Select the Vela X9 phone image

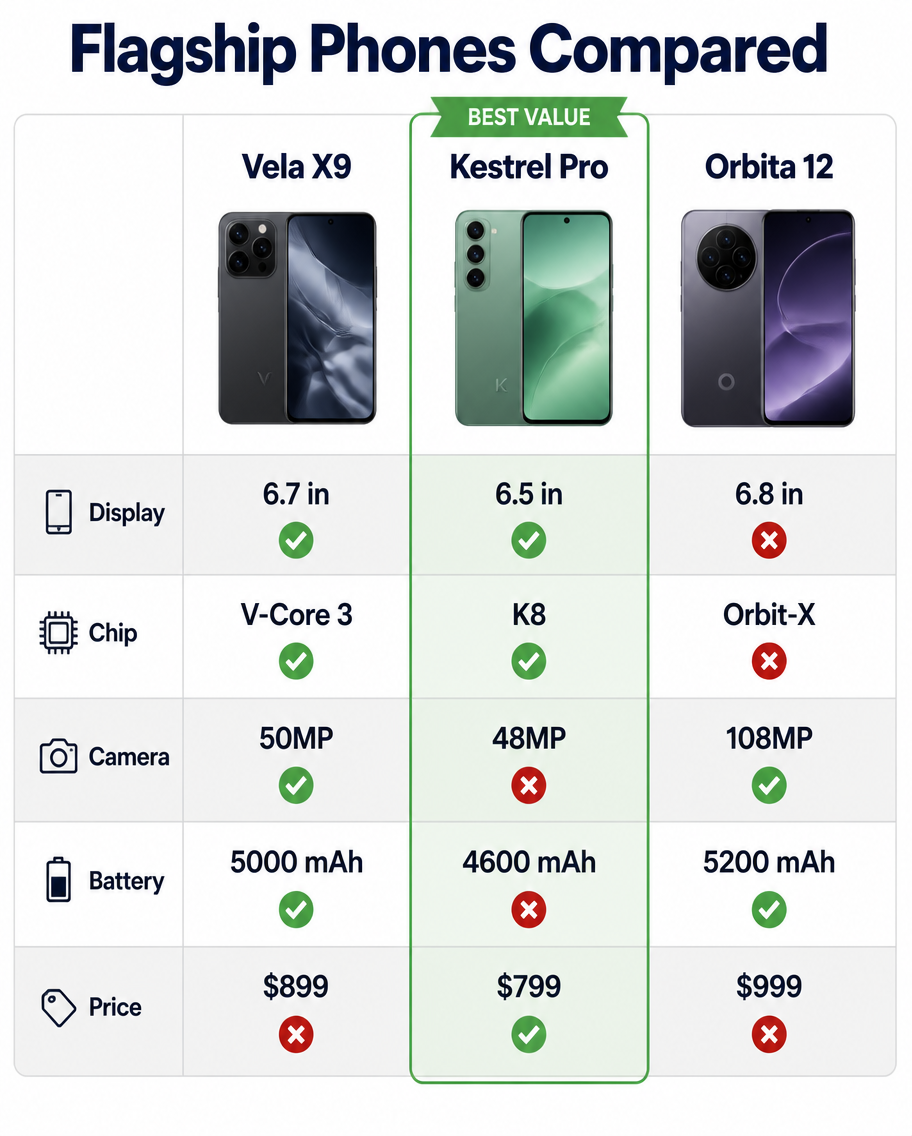pyautogui.click(x=297, y=318)
